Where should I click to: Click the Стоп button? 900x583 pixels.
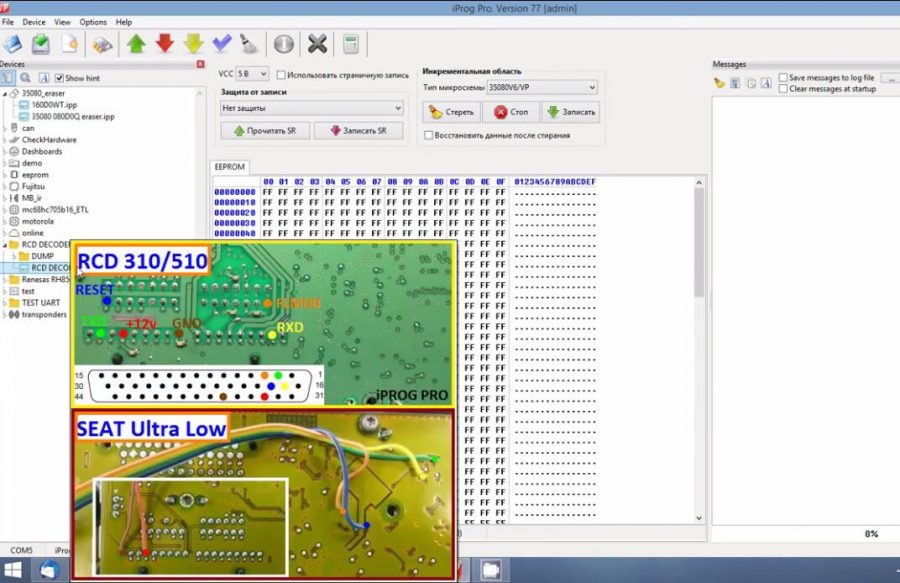coord(511,112)
